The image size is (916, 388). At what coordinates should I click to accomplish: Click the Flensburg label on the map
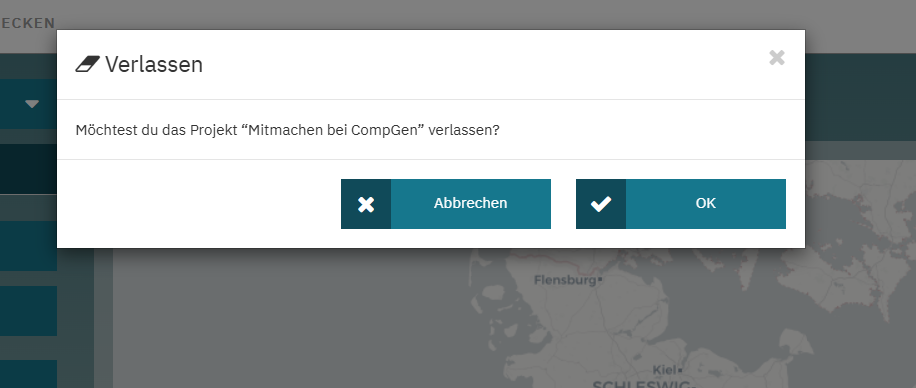[x=565, y=280]
